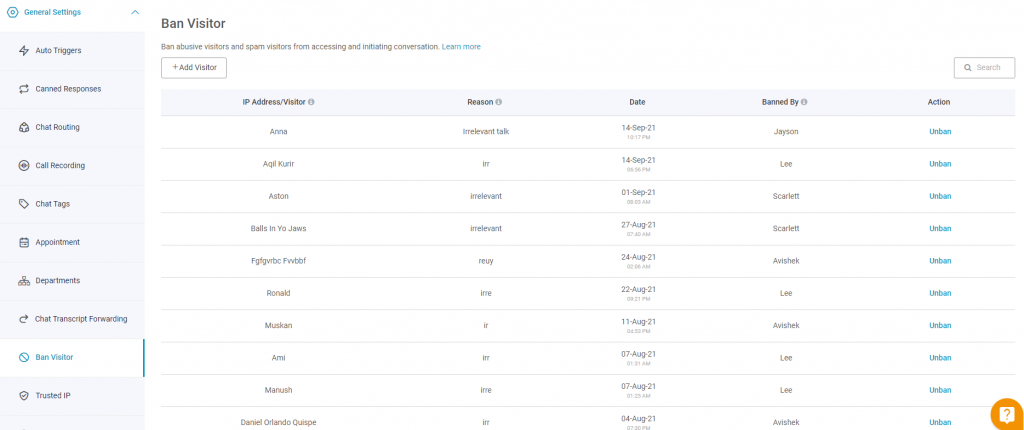Click the Chat Tags tag icon
Viewport: 1024px width, 430px height.
[24, 204]
